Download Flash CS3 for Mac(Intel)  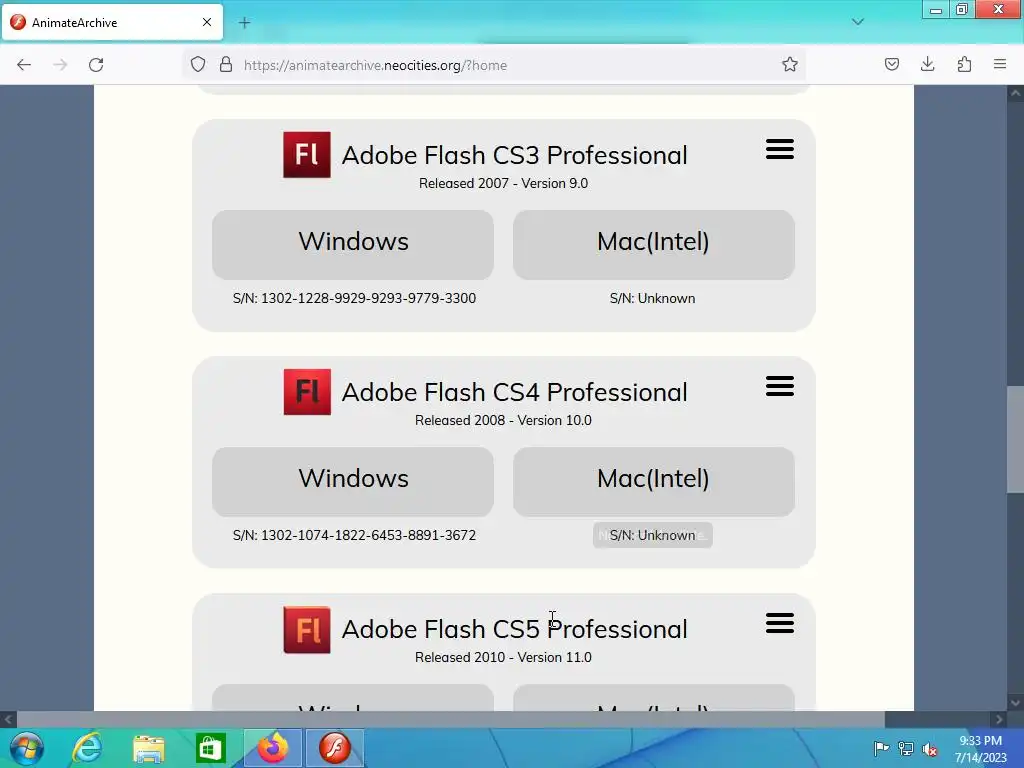pyautogui.click(x=654, y=245)
